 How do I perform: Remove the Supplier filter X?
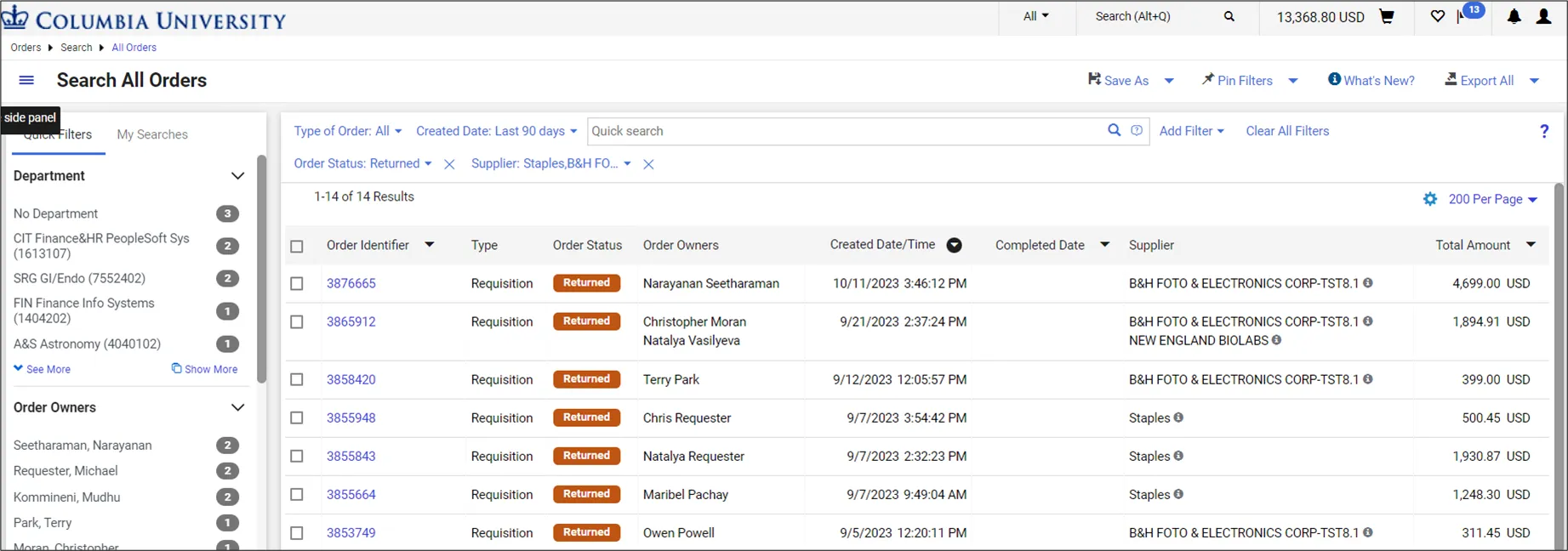click(x=648, y=164)
